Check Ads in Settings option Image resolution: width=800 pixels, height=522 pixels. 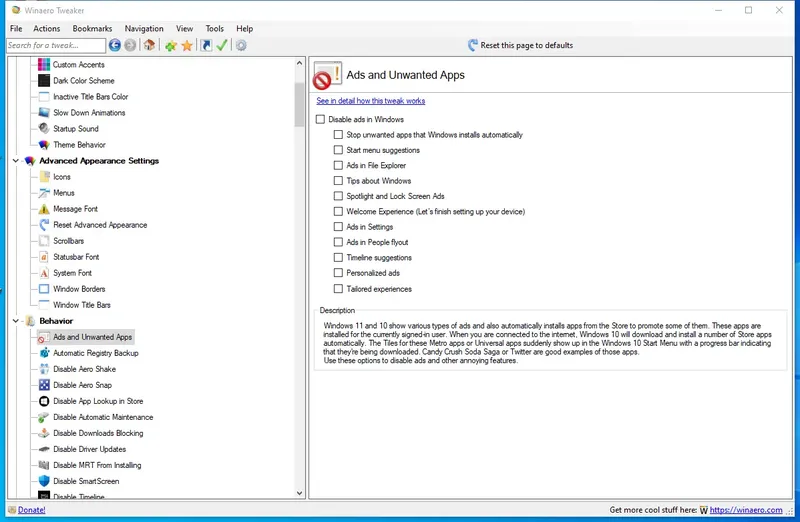coord(338,226)
